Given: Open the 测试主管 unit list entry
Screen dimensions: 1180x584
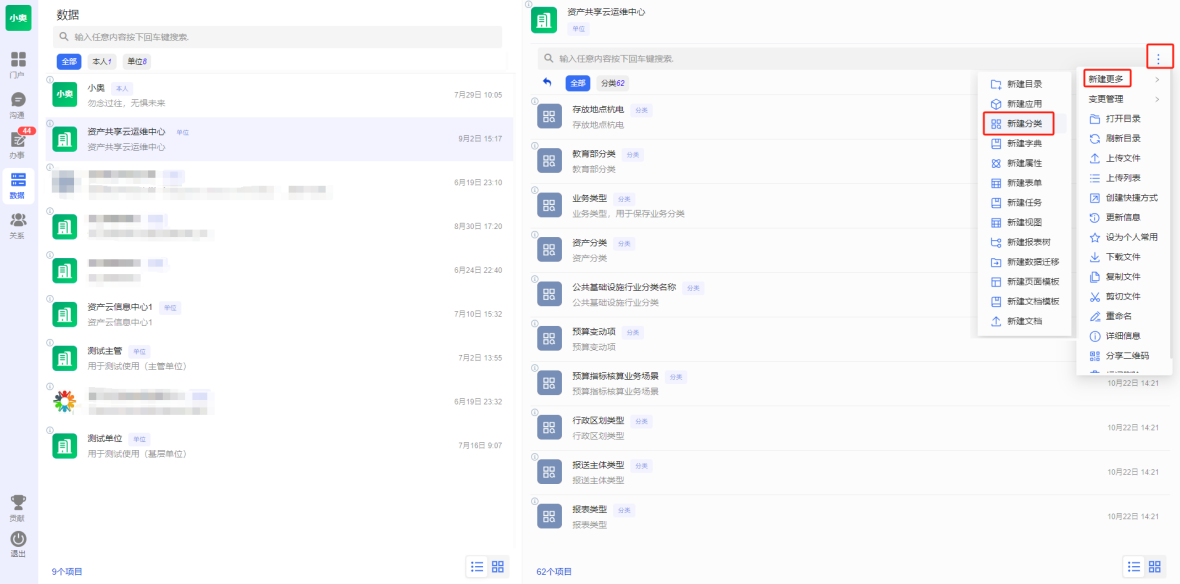Looking at the screenshot, I should click(x=280, y=358).
